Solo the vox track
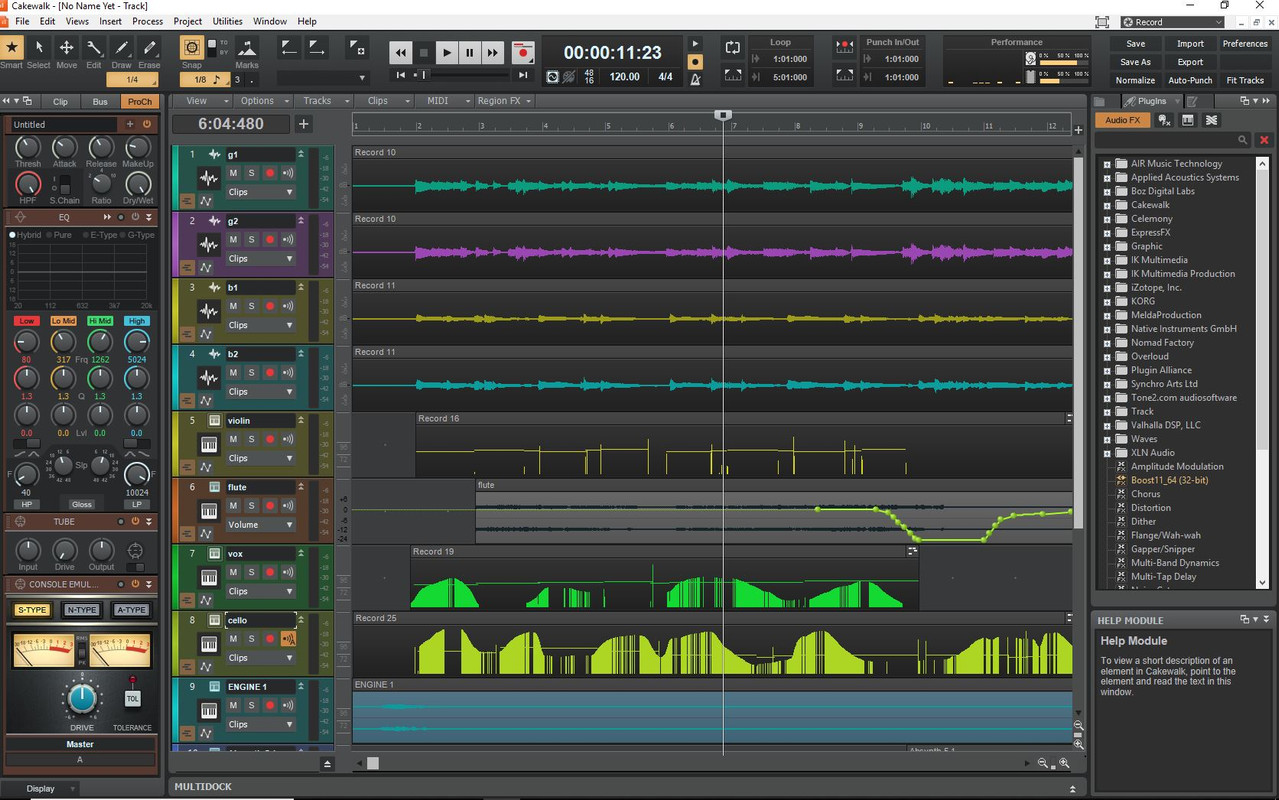This screenshot has width=1279, height=800. point(251,573)
